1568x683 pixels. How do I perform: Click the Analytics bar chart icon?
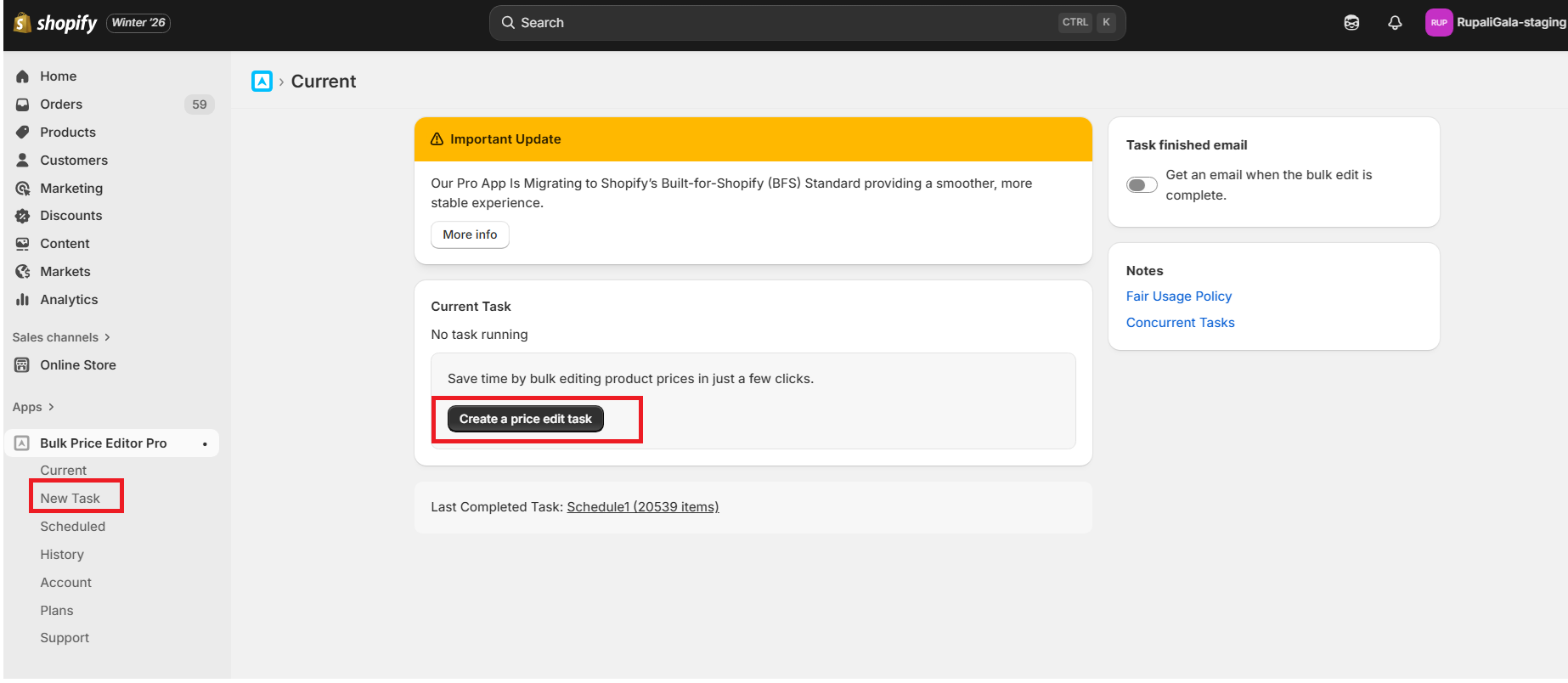(23, 300)
